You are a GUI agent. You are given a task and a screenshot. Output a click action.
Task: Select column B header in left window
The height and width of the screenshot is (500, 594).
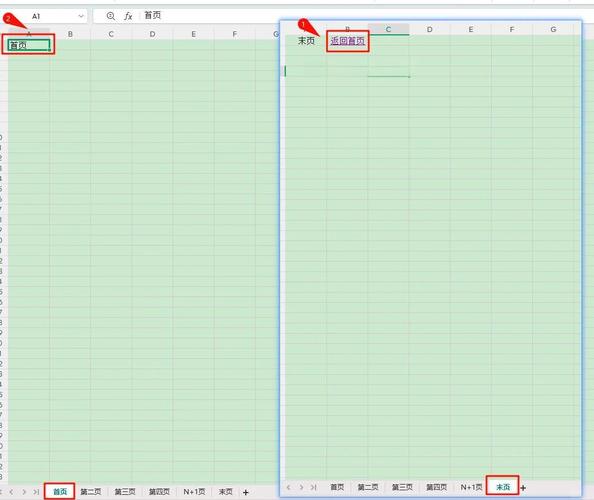pyautogui.click(x=70, y=34)
